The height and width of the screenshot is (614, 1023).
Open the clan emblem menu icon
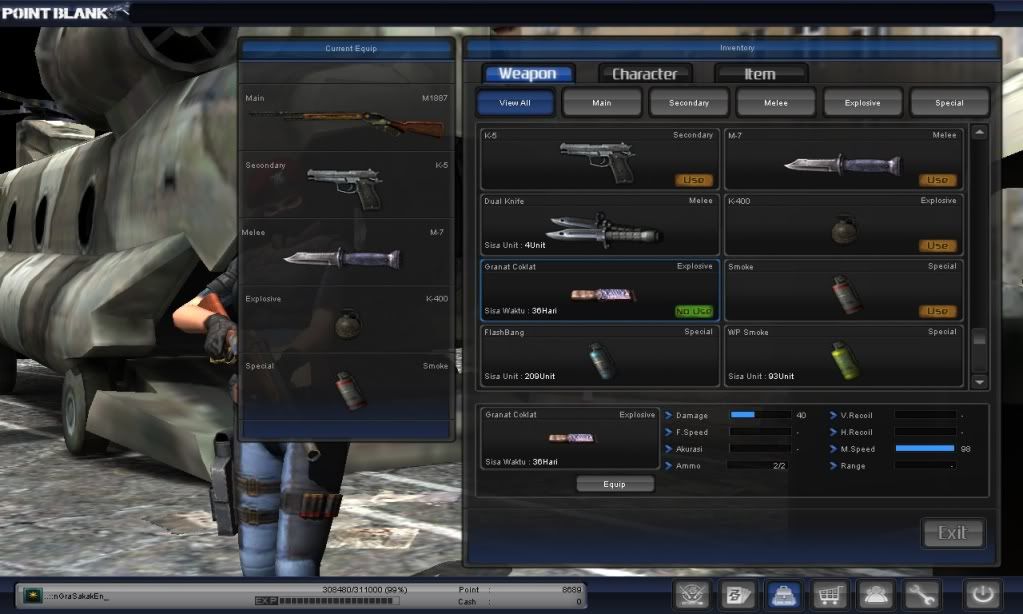[692, 594]
